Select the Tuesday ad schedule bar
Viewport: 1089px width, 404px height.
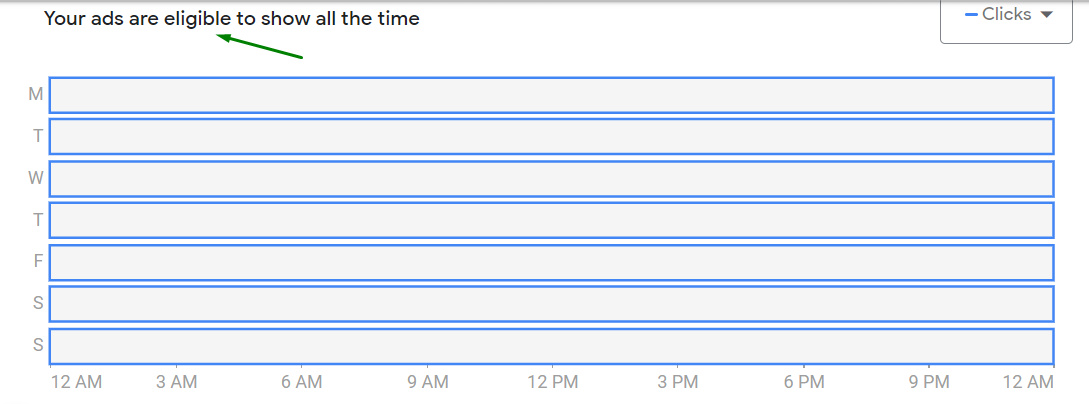[x=551, y=137]
